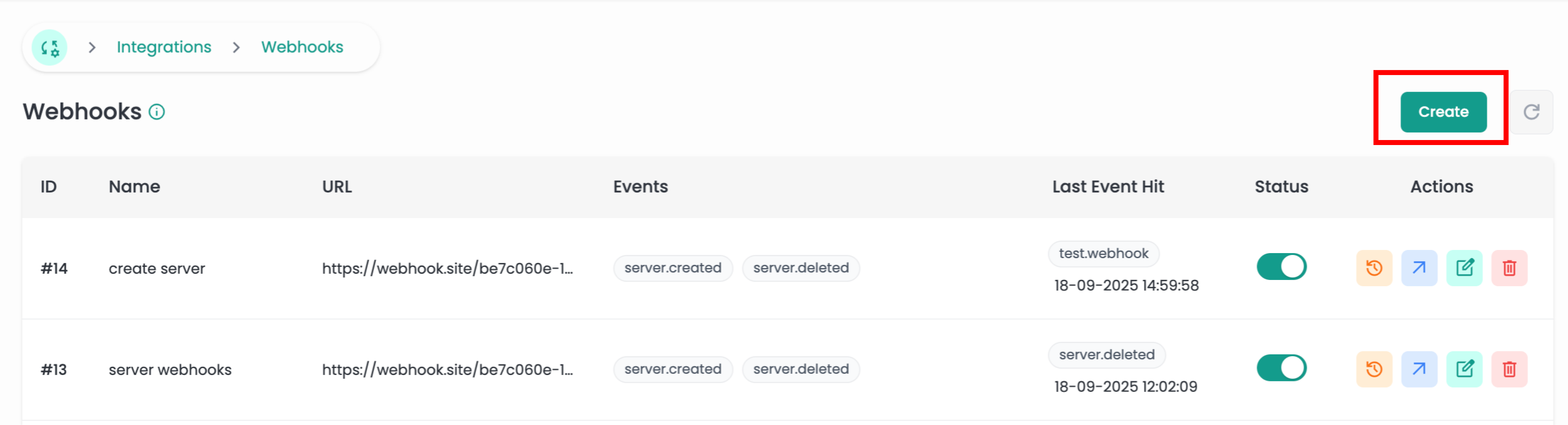Click the server.deleted tag in row #13
Image resolution: width=1568 pixels, height=425 pixels.
click(800, 369)
